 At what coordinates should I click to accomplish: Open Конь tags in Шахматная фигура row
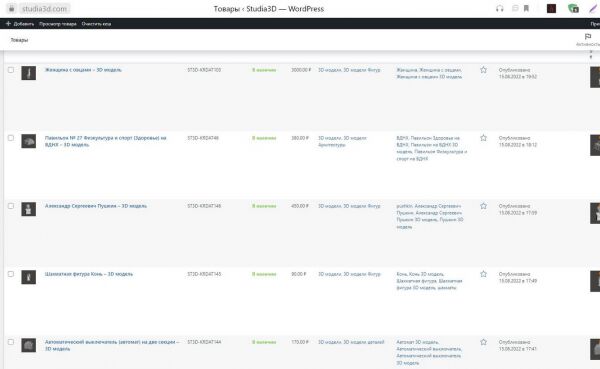pyautogui.click(x=429, y=281)
